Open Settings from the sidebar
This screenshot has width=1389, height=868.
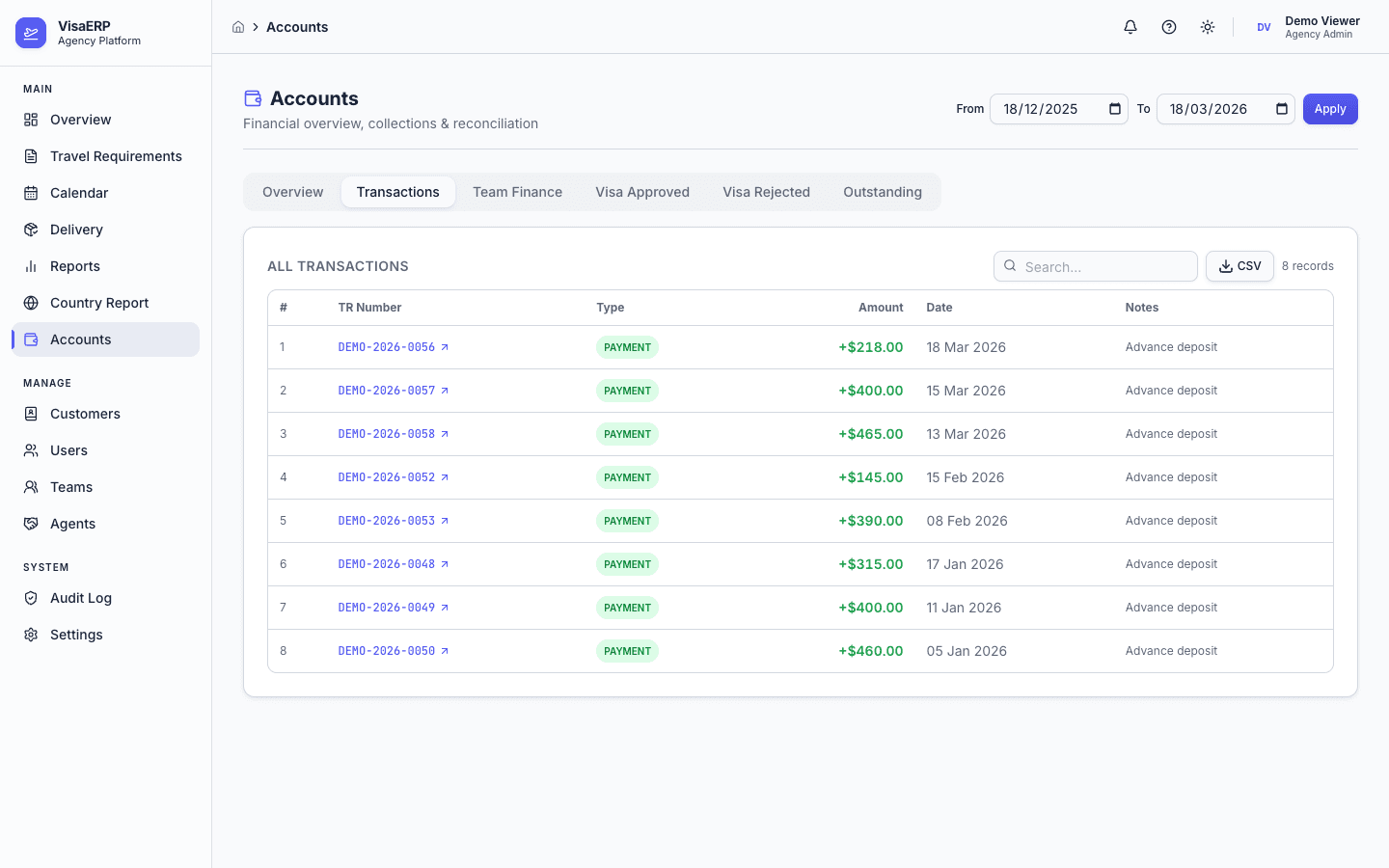pos(76,635)
